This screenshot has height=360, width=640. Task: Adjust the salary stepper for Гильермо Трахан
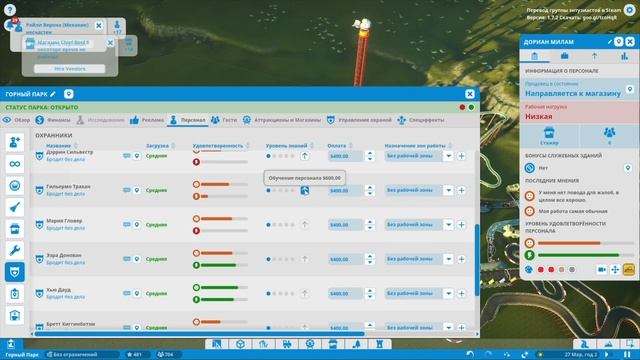click(370, 190)
